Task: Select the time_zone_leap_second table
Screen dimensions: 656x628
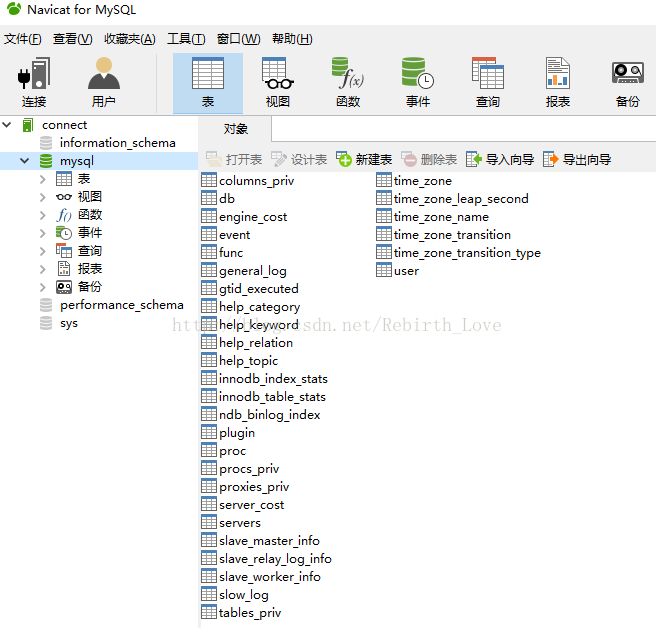Action: click(453, 198)
